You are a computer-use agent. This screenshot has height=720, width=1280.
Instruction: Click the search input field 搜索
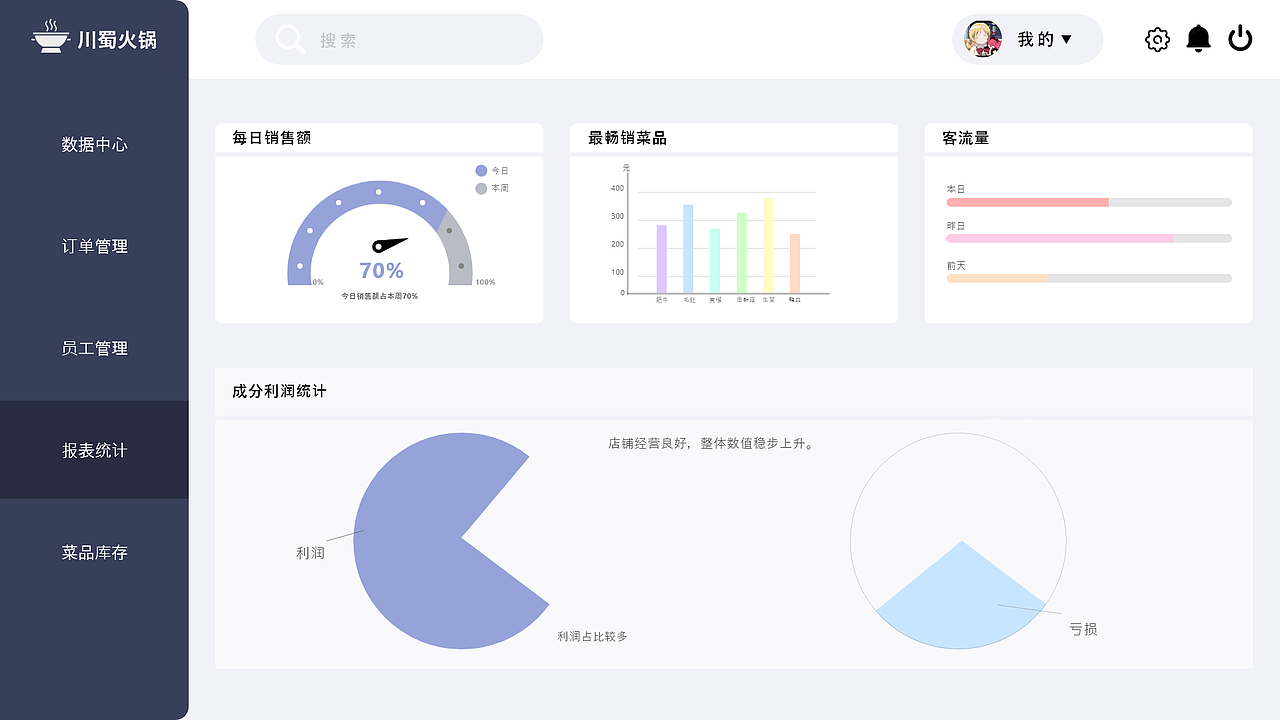point(399,40)
